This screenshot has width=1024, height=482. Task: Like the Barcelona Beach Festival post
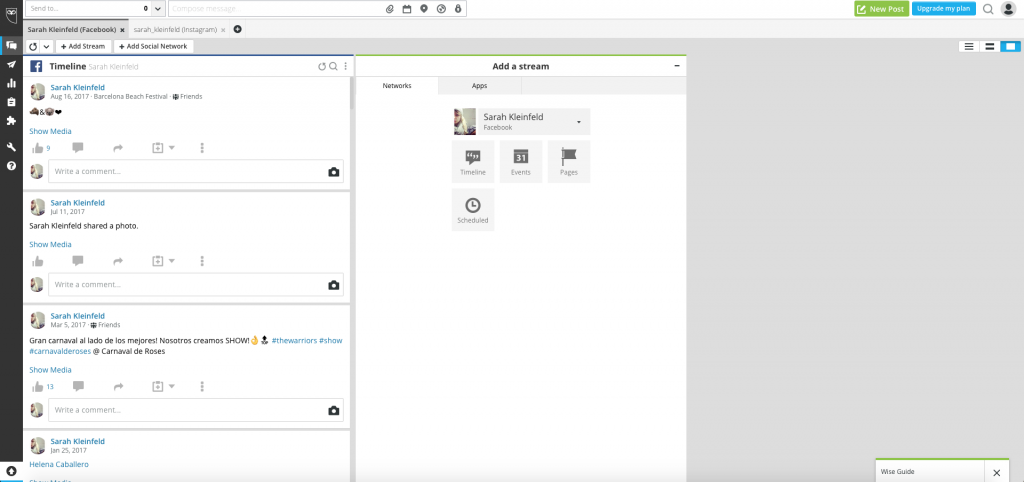38,148
